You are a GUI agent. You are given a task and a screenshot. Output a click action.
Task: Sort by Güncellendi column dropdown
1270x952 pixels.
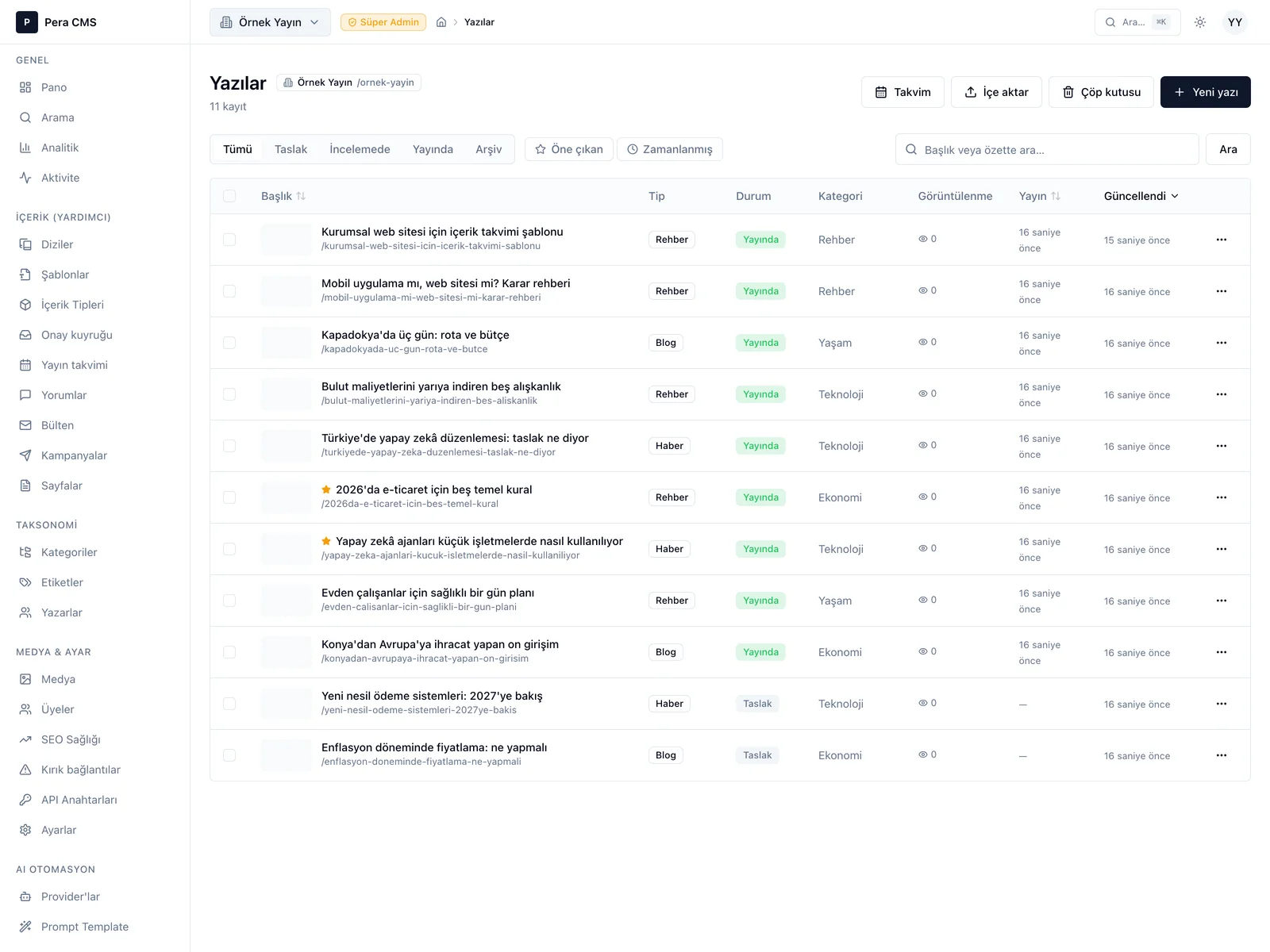click(x=1141, y=196)
